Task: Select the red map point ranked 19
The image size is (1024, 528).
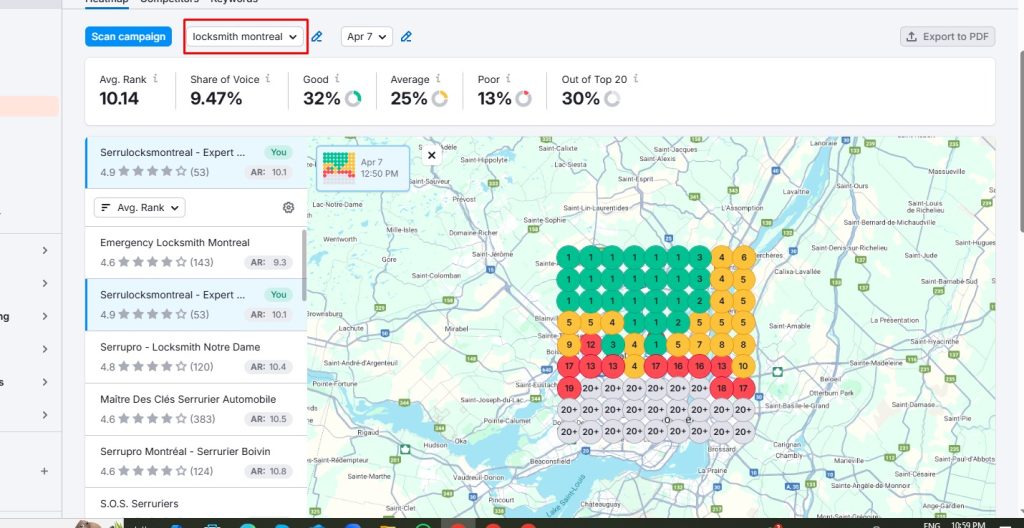Action: click(569, 388)
